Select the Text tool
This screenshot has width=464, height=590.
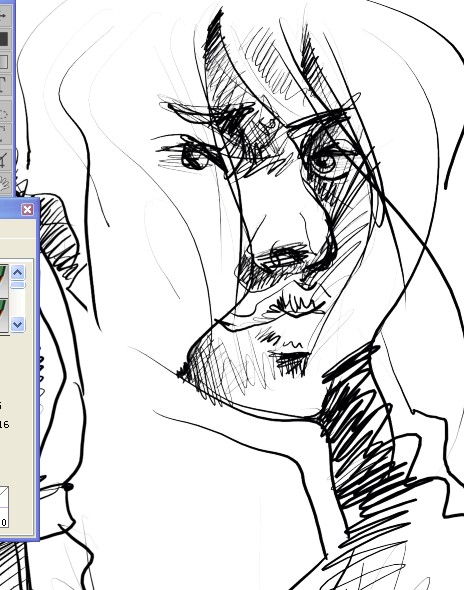tap(3, 85)
